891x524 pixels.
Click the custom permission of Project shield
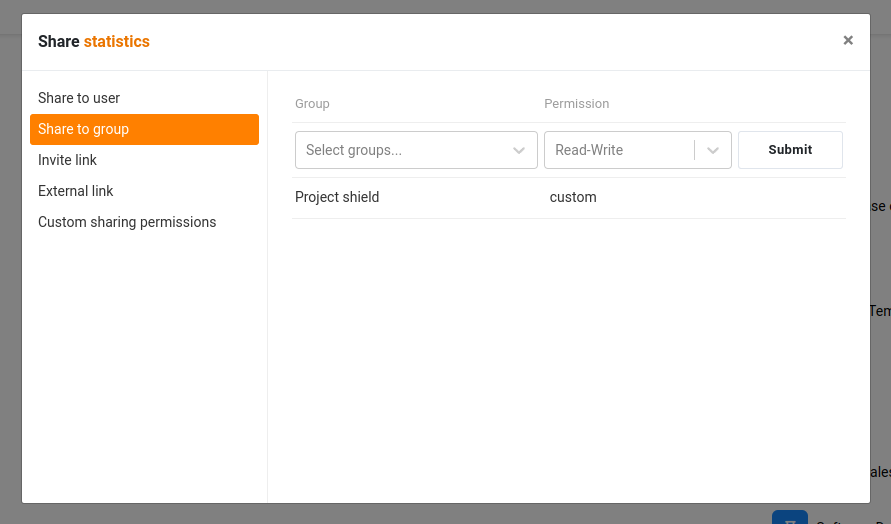573,197
